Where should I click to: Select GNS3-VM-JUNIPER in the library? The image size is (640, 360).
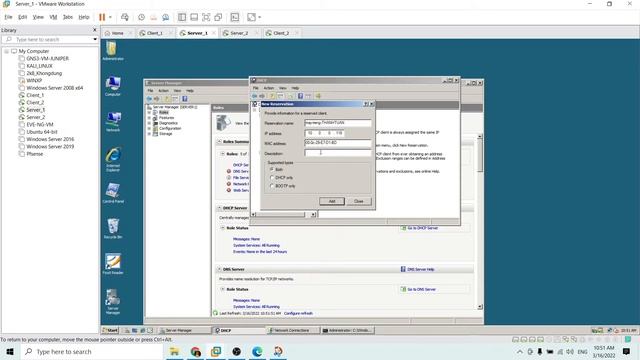pyautogui.click(x=47, y=59)
